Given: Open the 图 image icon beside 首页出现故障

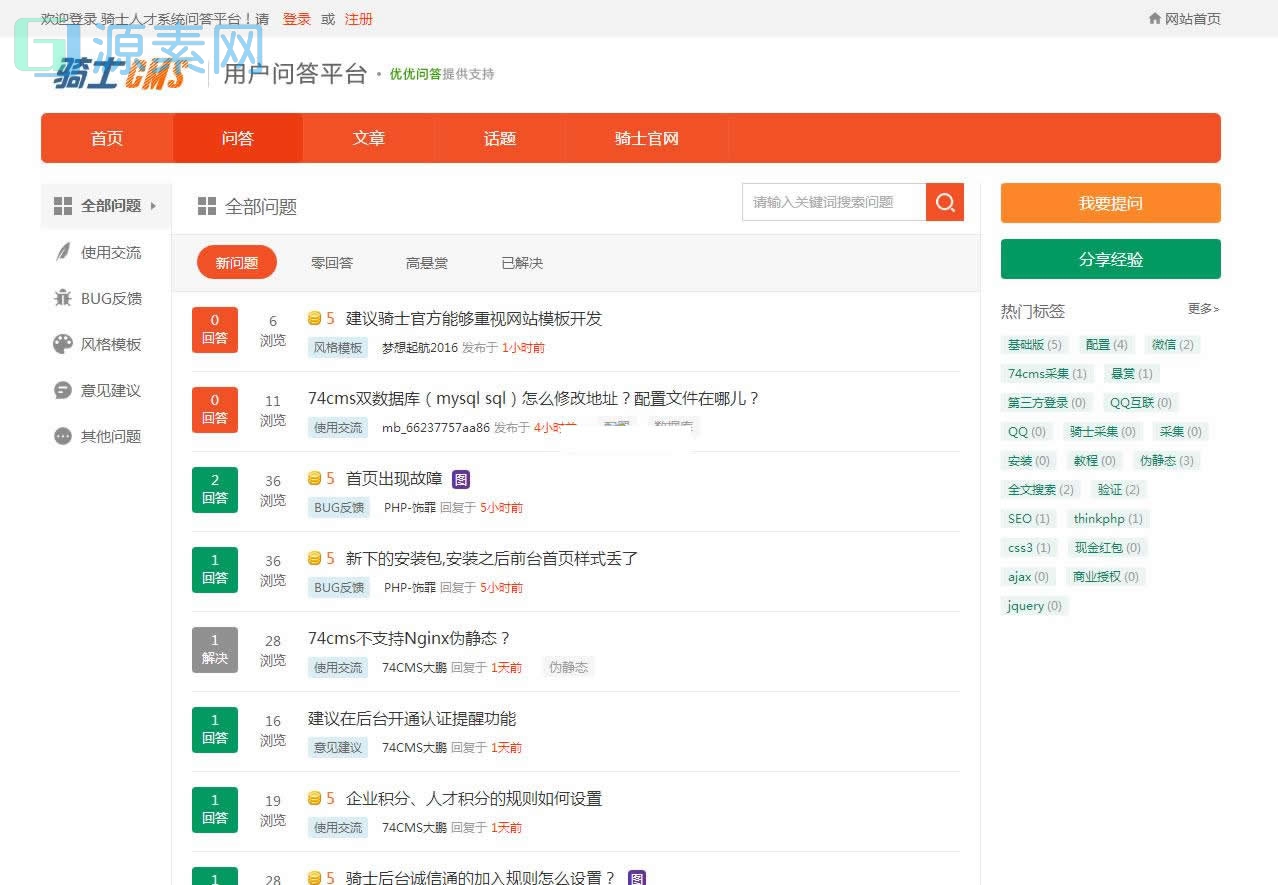Looking at the screenshot, I should (x=460, y=479).
